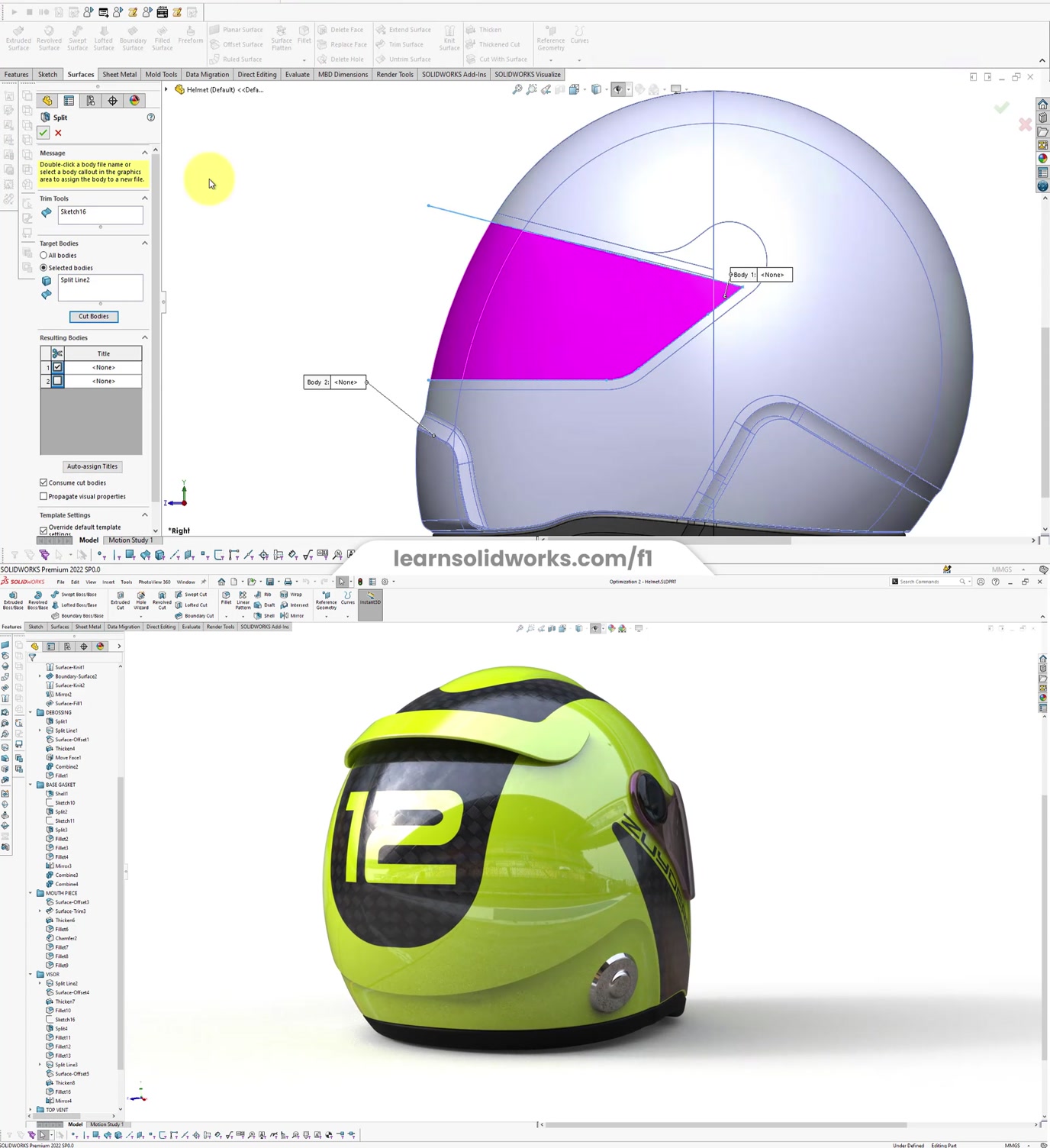
Task: Click the Options gear icon in lower toolbar
Action: 385,582
